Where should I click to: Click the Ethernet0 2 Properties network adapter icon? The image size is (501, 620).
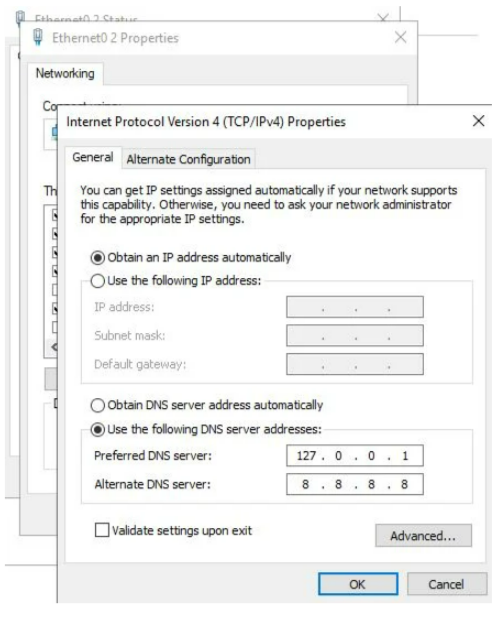tap(38, 38)
